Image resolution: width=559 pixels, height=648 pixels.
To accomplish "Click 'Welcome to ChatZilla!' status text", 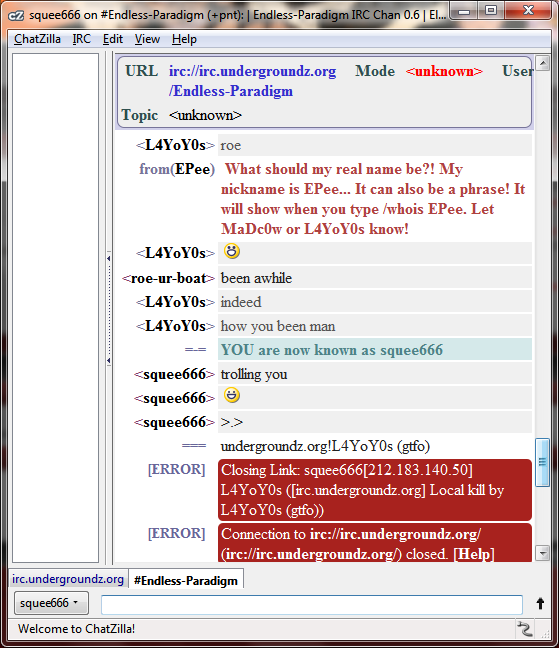I will tap(76, 629).
